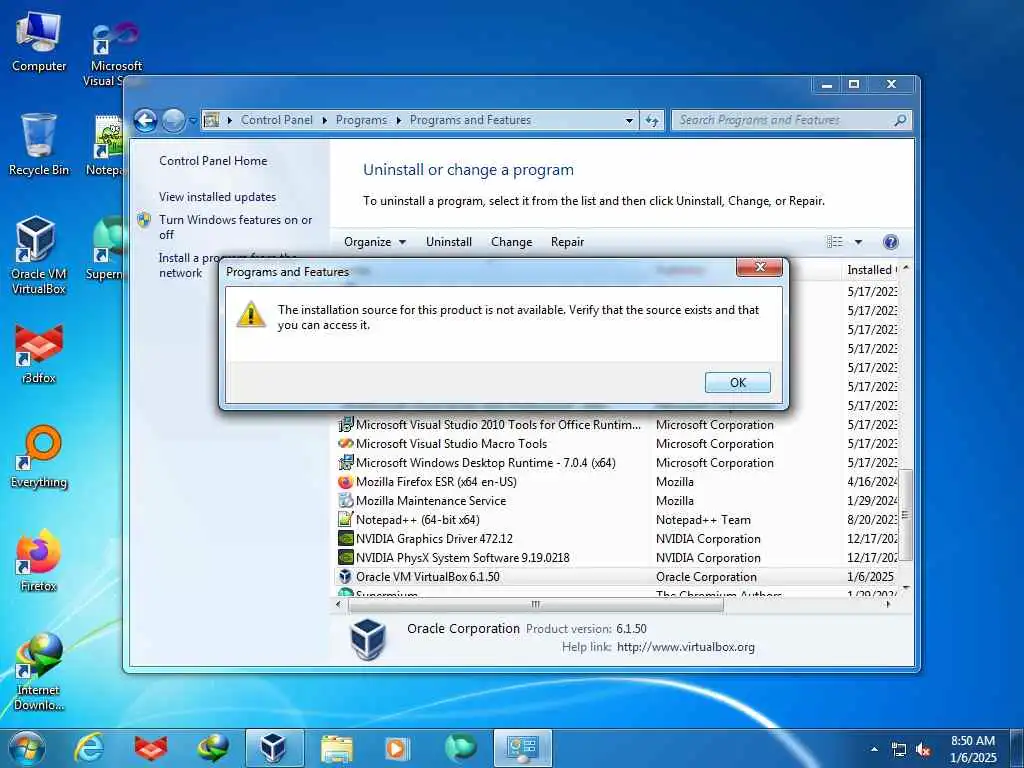Open Oracle VM VirtualBox desktop shortcut
Viewport: 1024px width, 768px height.
[39, 255]
